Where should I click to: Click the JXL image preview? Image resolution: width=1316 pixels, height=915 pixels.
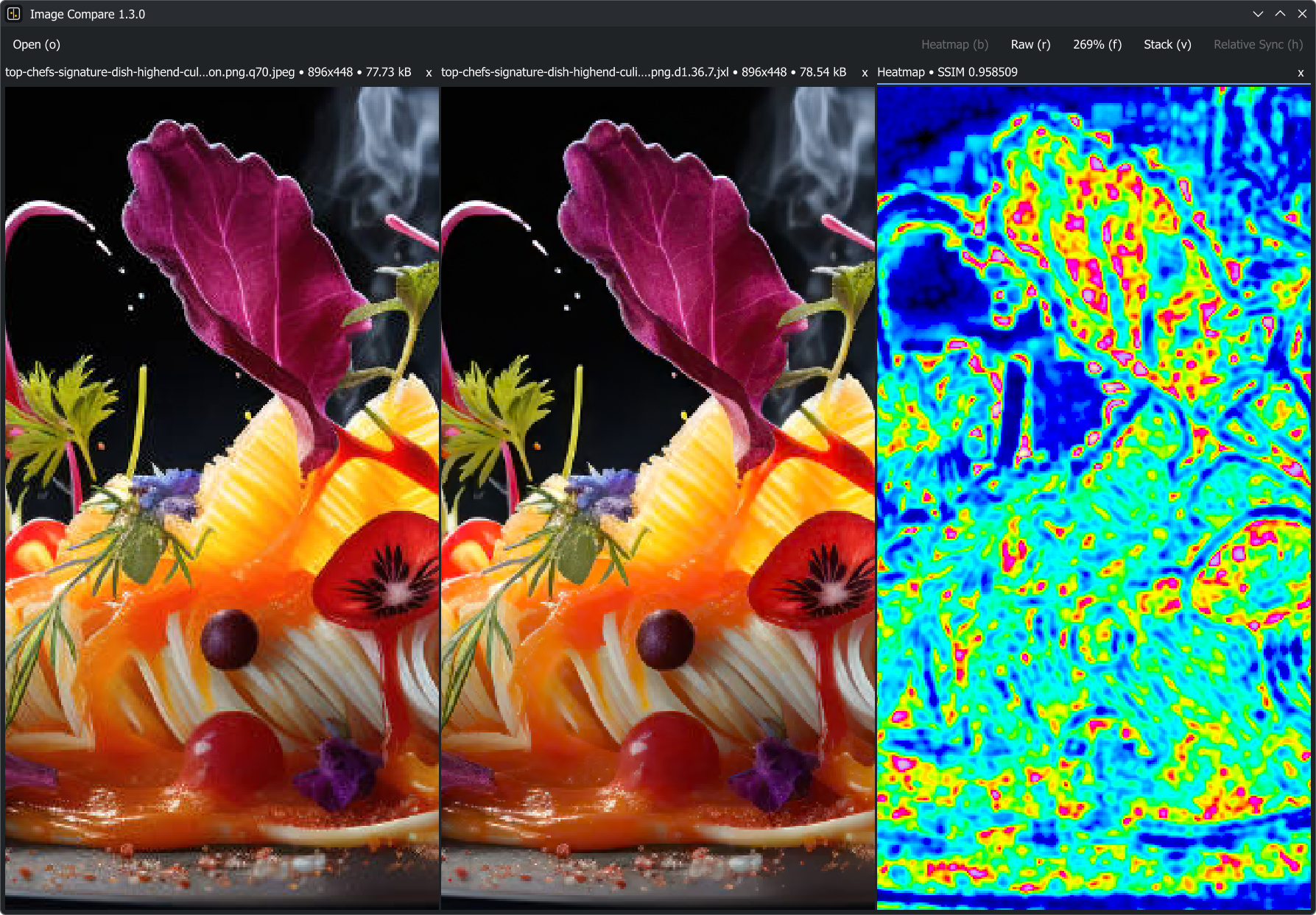coord(658,498)
